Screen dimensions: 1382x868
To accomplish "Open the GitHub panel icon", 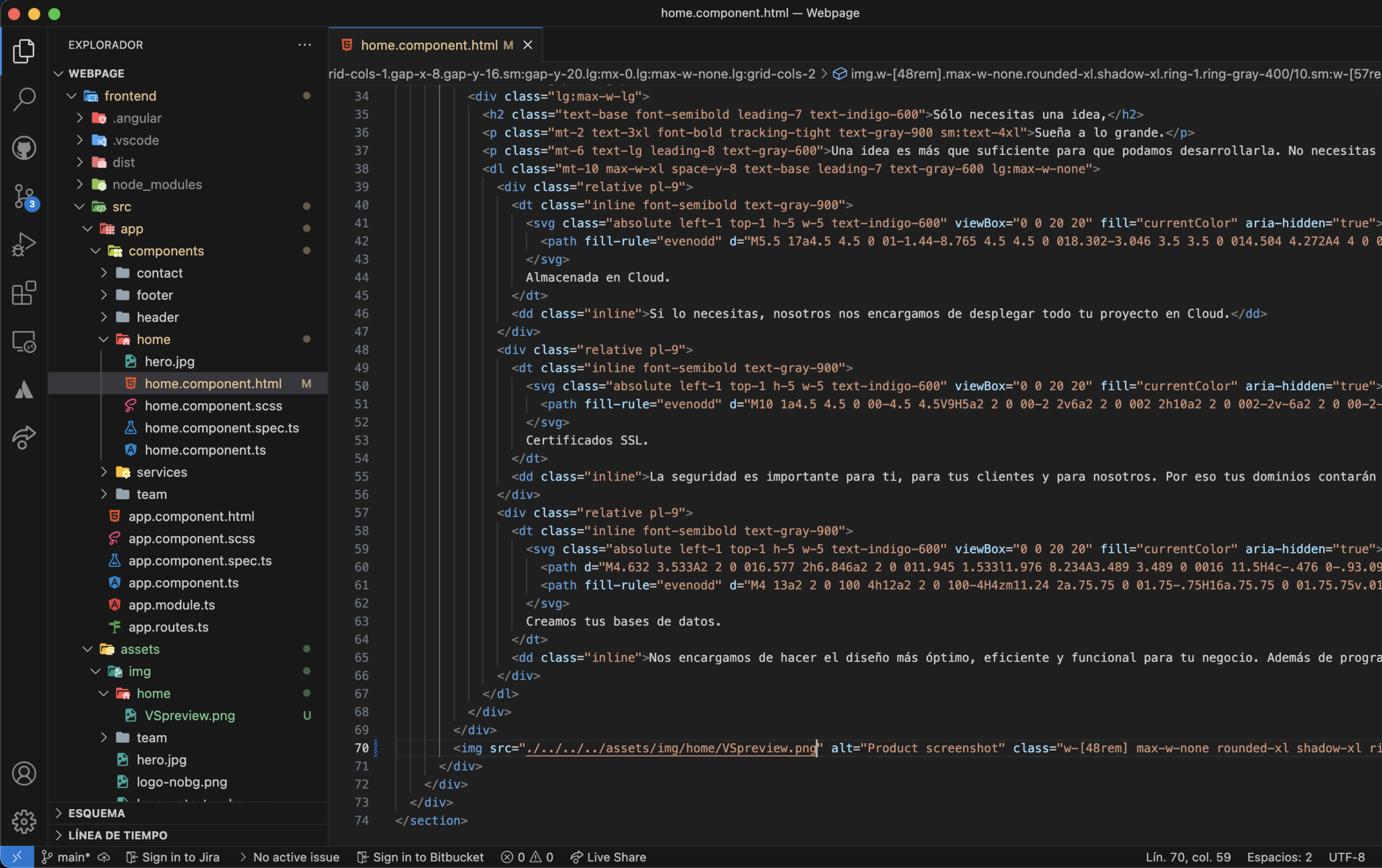I will (24, 148).
